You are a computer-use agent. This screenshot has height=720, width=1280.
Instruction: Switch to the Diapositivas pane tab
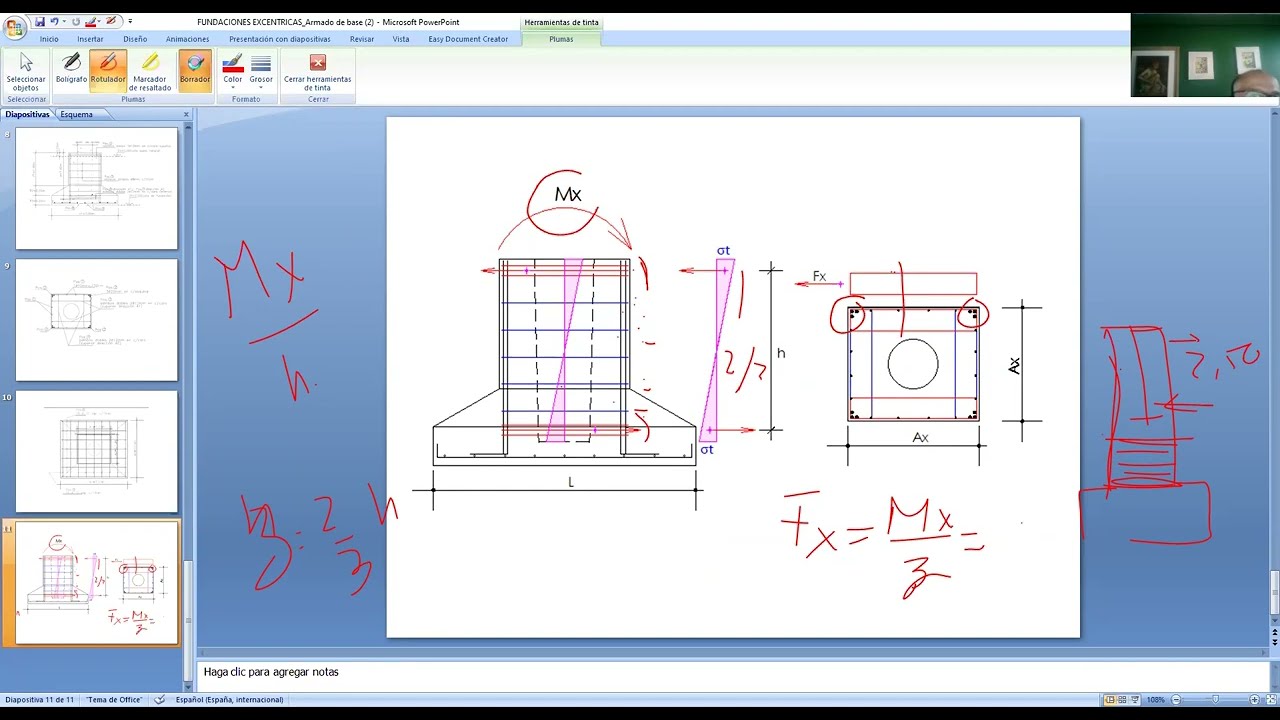pyautogui.click(x=27, y=114)
